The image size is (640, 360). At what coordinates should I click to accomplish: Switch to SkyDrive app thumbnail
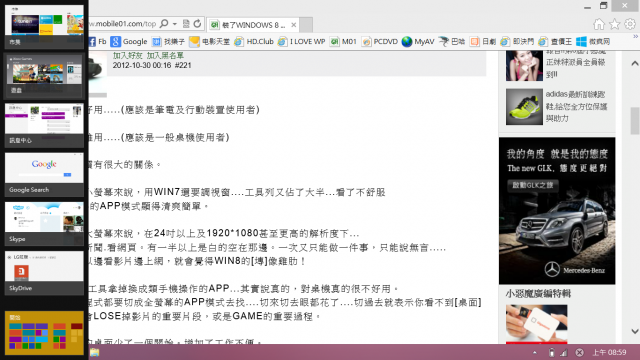44,273
